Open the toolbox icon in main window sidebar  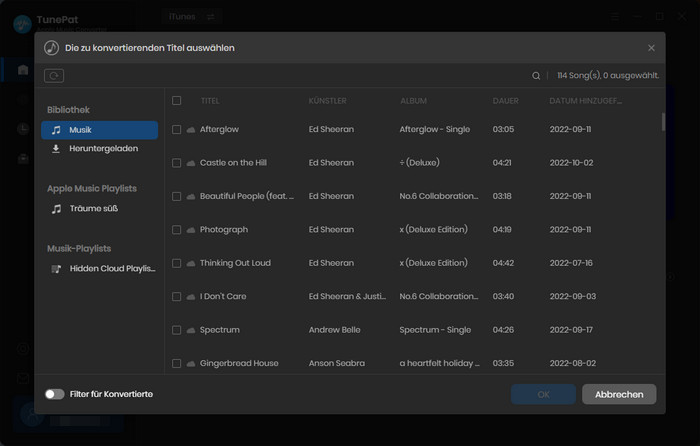coord(23,158)
